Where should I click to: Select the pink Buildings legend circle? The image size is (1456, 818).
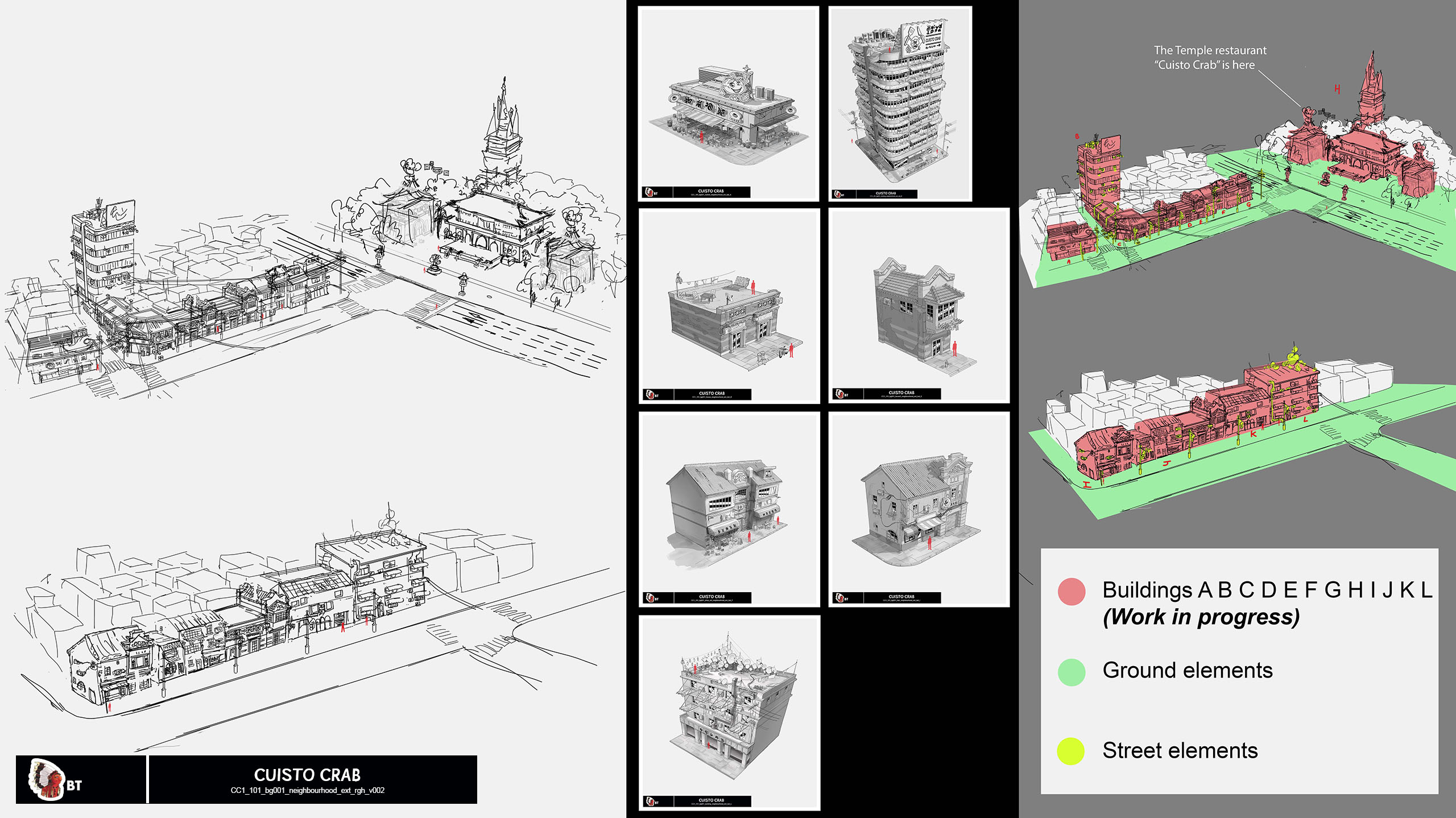(1072, 592)
